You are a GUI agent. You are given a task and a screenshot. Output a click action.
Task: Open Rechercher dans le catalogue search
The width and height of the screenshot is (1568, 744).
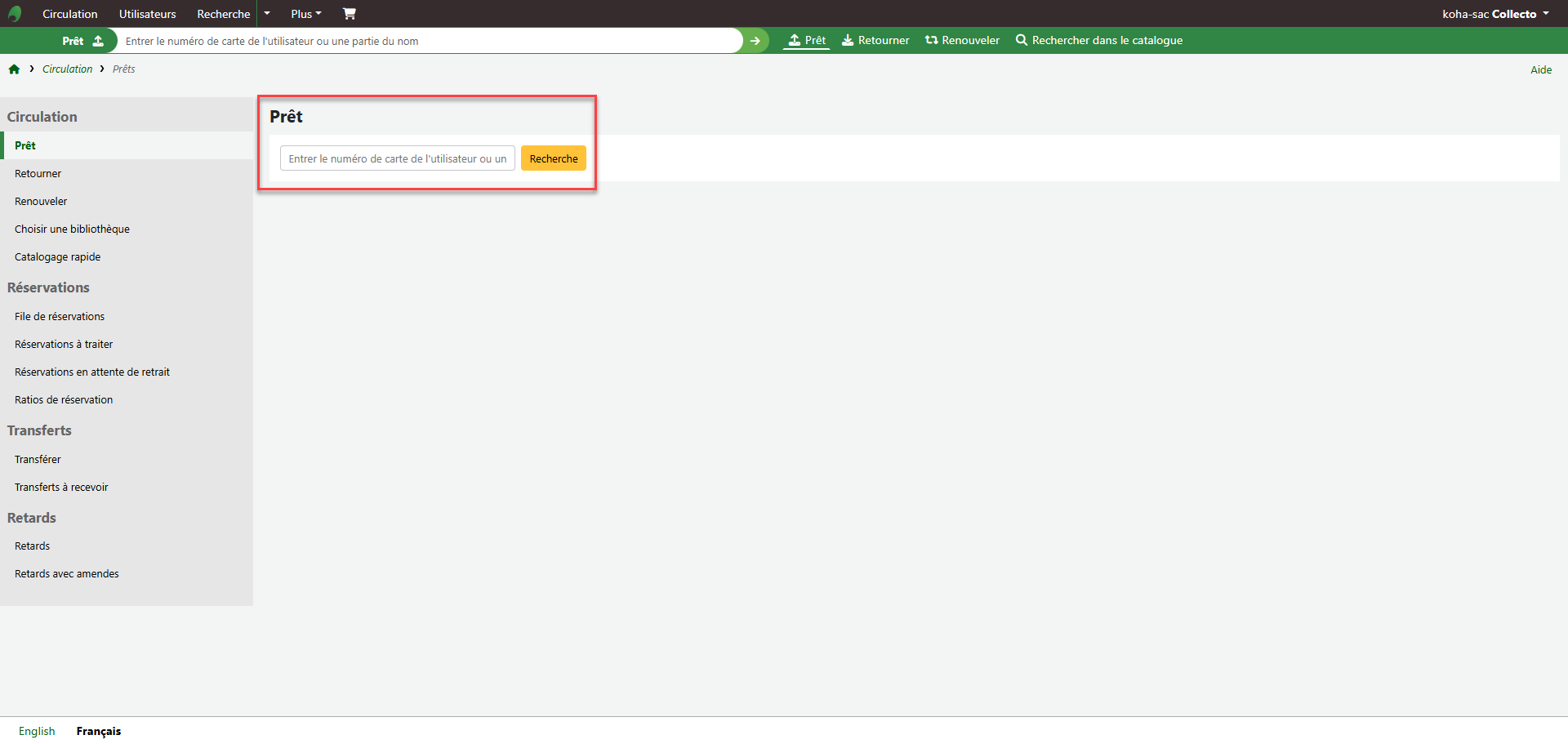1098,40
